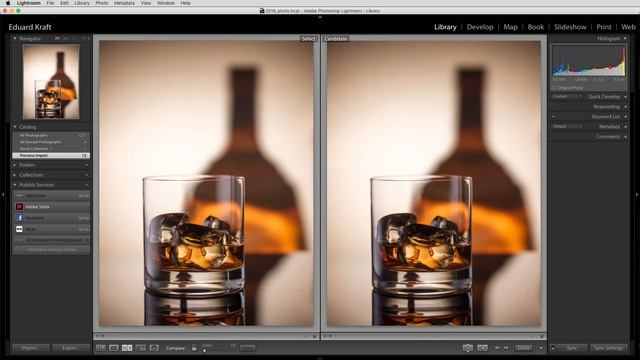Image resolution: width=640 pixels, height=360 pixels.
Task: Switch to Grid view icon
Action: click(x=100, y=348)
